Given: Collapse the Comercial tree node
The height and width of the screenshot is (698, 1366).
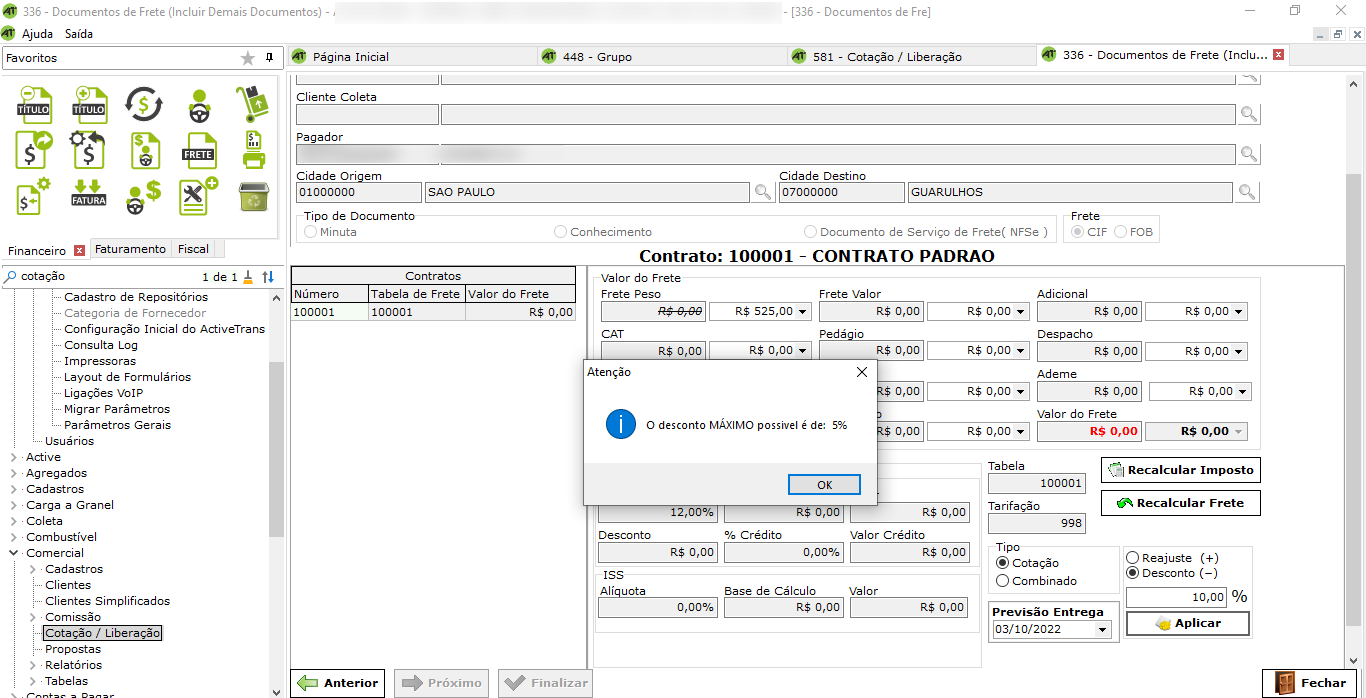Looking at the screenshot, I should click(13, 553).
